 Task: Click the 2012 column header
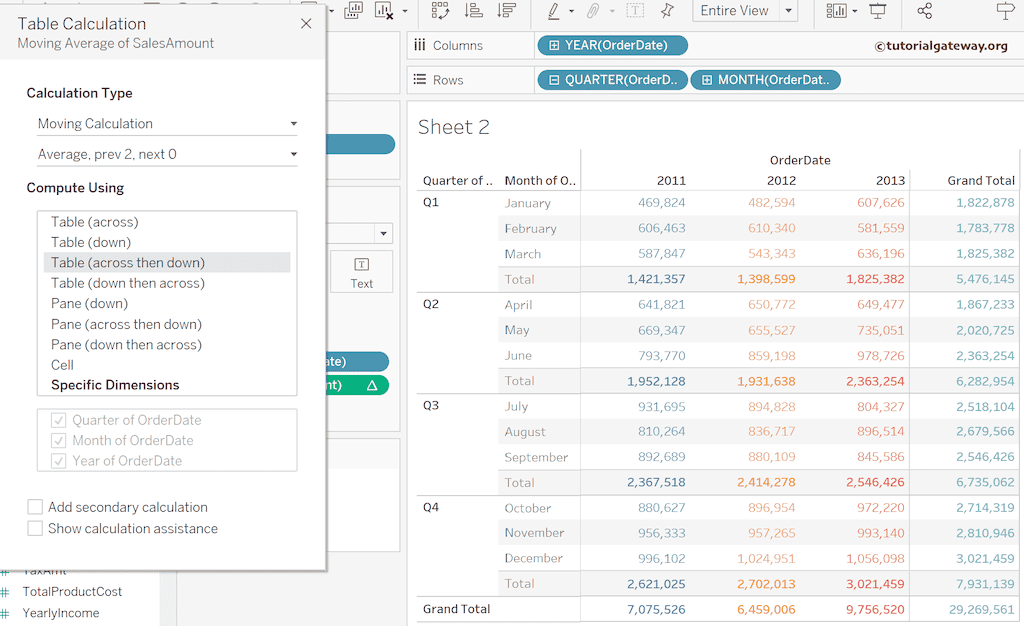coord(781,181)
